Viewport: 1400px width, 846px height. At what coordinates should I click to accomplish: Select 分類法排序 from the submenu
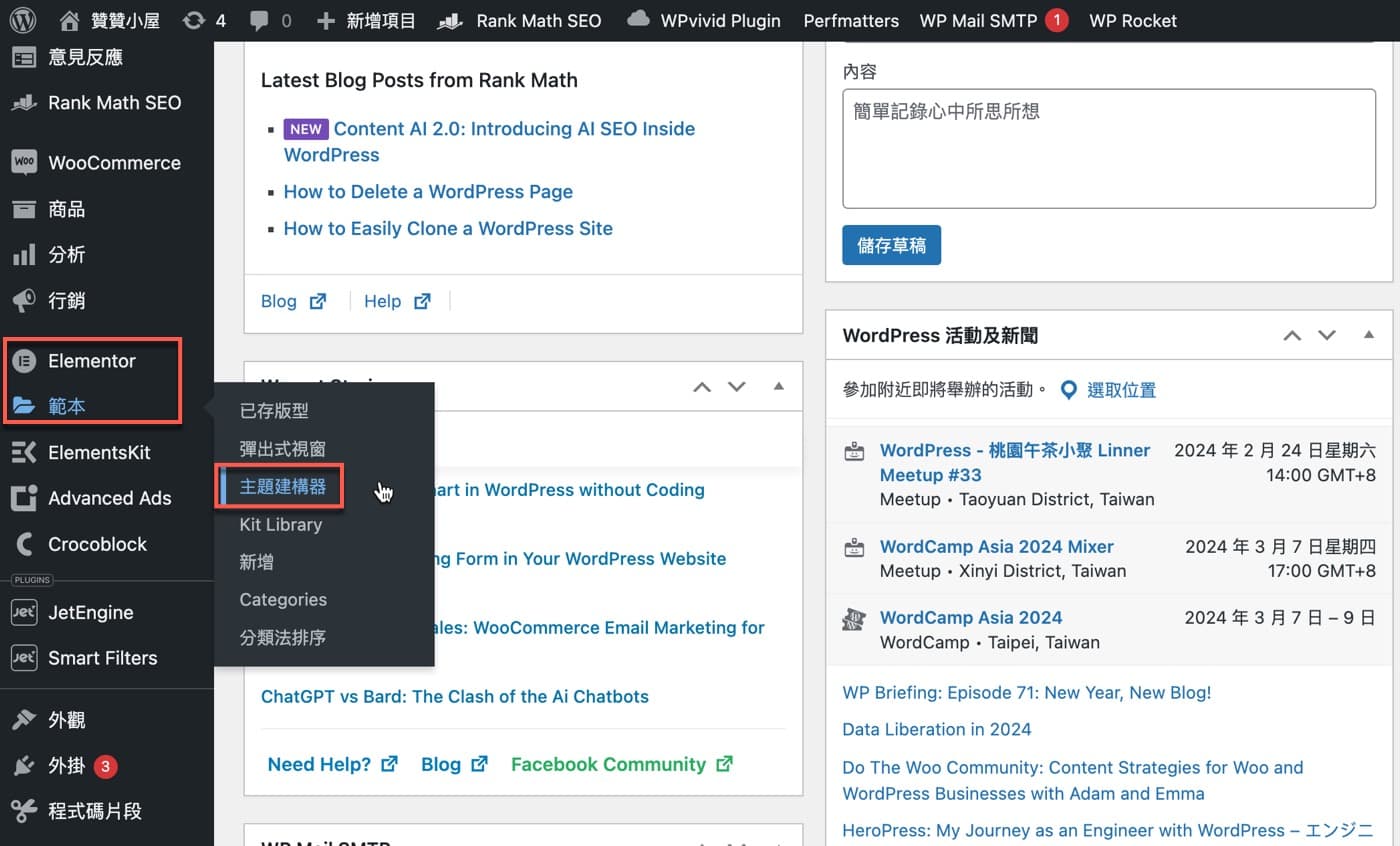[x=282, y=637]
